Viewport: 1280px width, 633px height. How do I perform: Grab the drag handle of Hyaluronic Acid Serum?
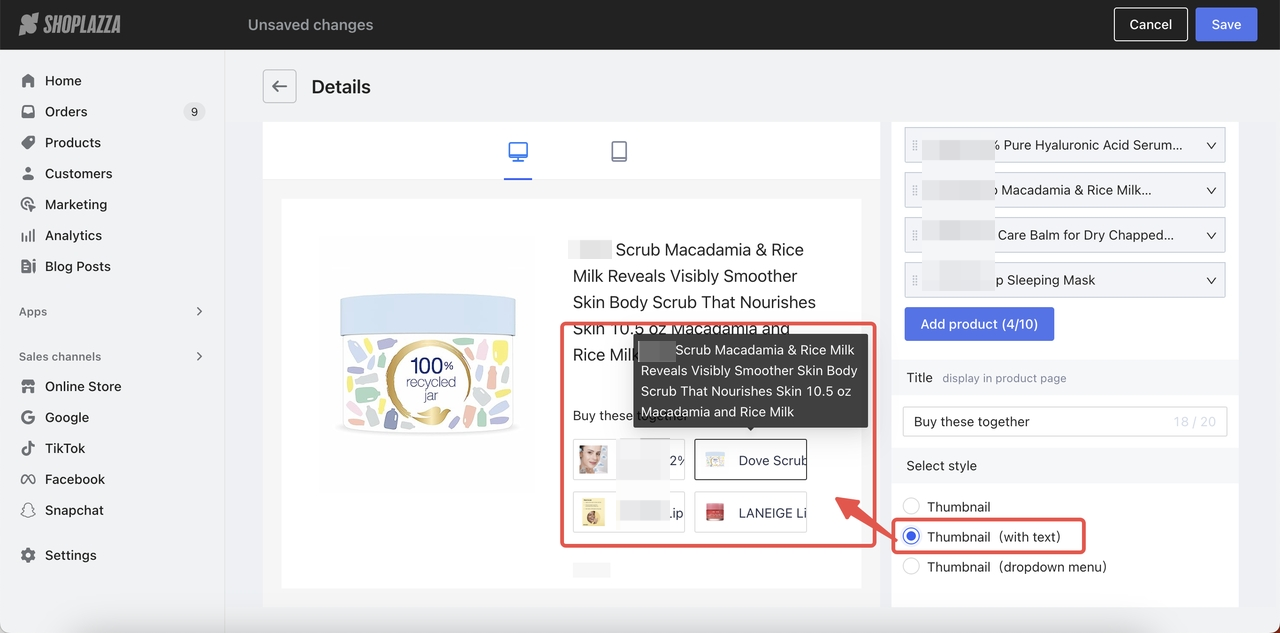915,145
